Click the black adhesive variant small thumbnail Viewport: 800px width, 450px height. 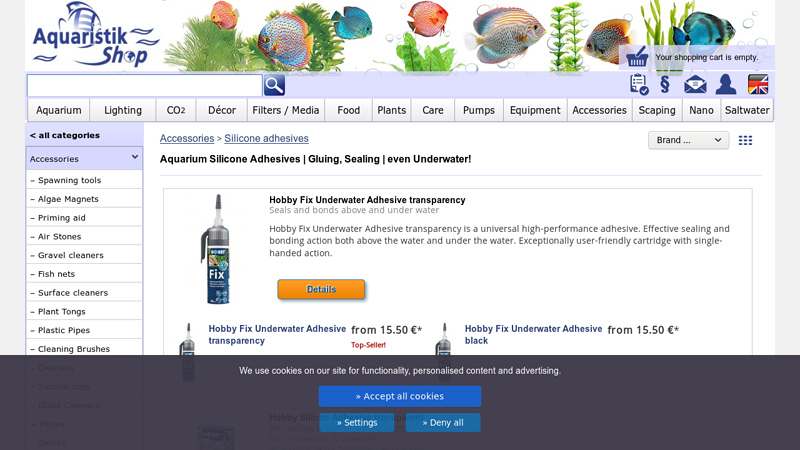(443, 352)
